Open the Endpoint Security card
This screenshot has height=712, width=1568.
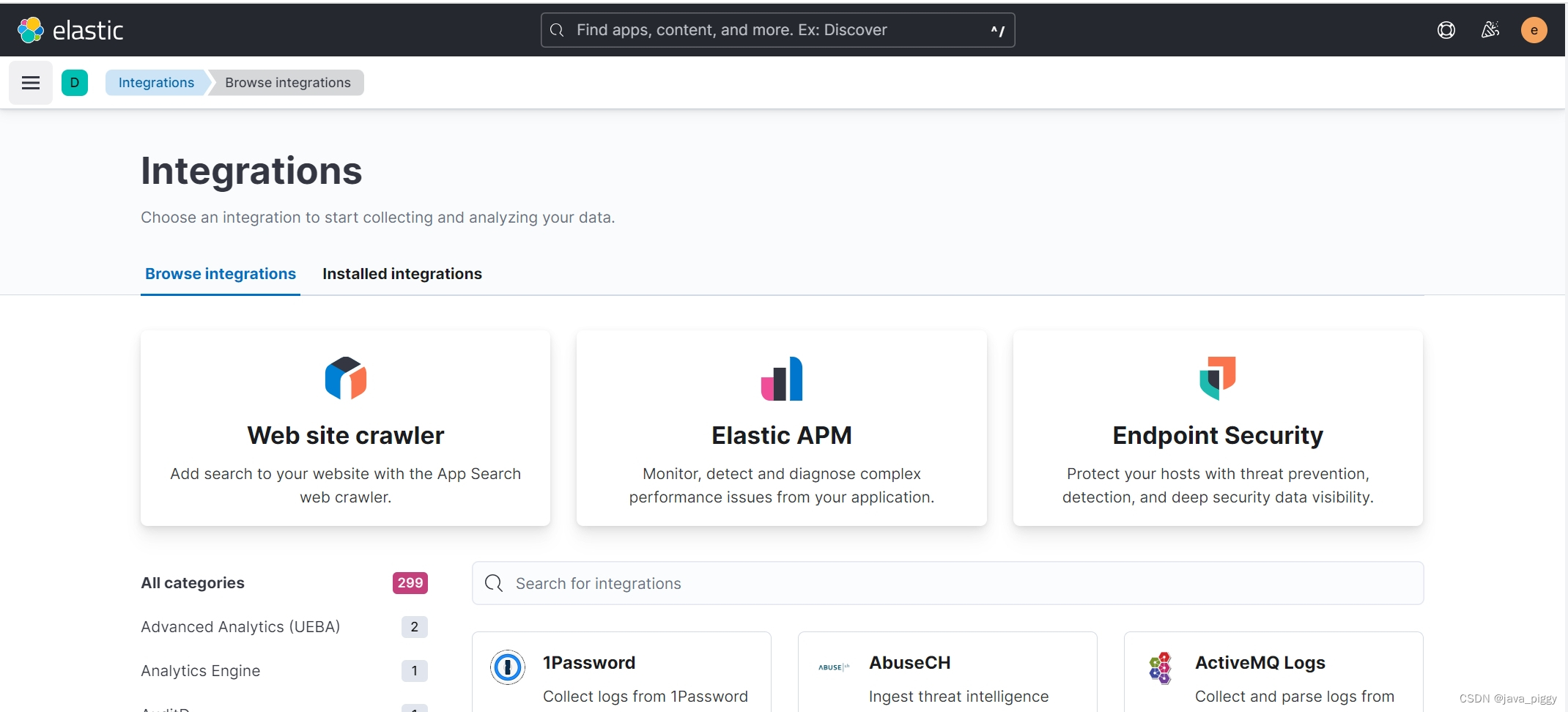pos(1218,428)
